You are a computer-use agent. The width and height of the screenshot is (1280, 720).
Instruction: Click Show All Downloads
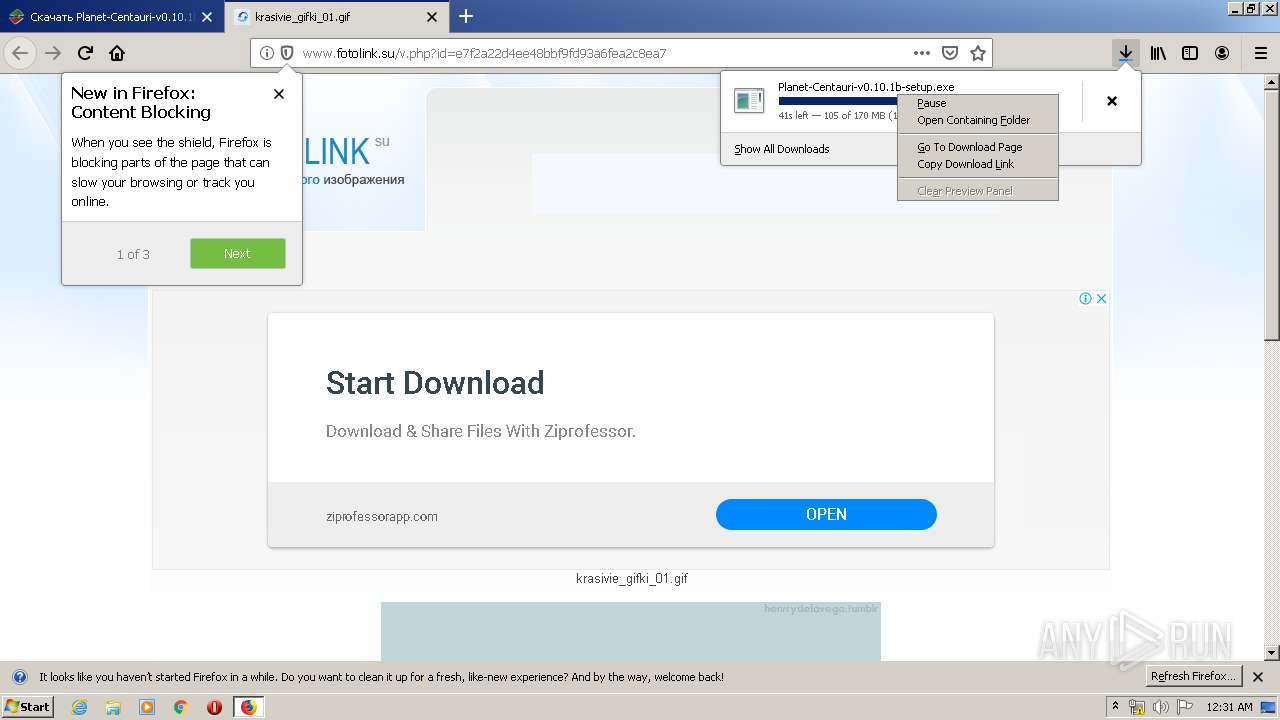point(782,149)
